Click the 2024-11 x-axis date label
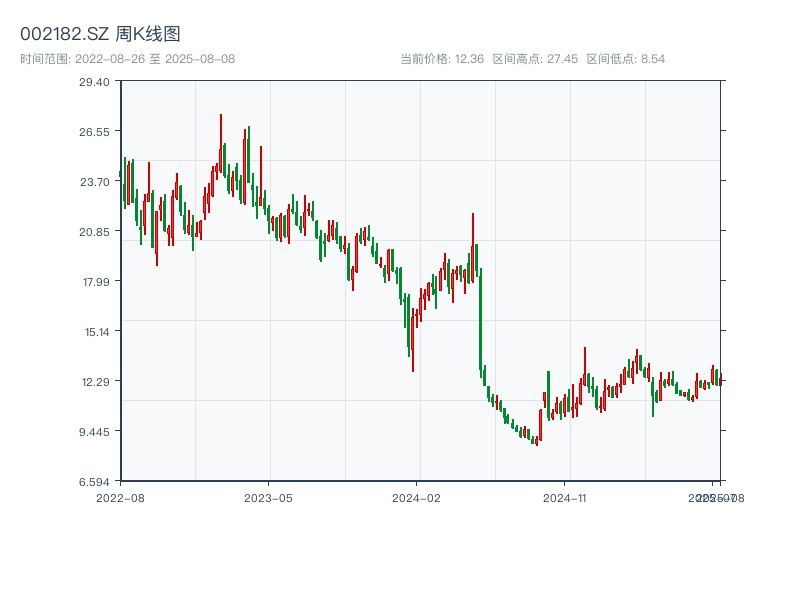Screen dimensions: 800x600 click(x=564, y=497)
